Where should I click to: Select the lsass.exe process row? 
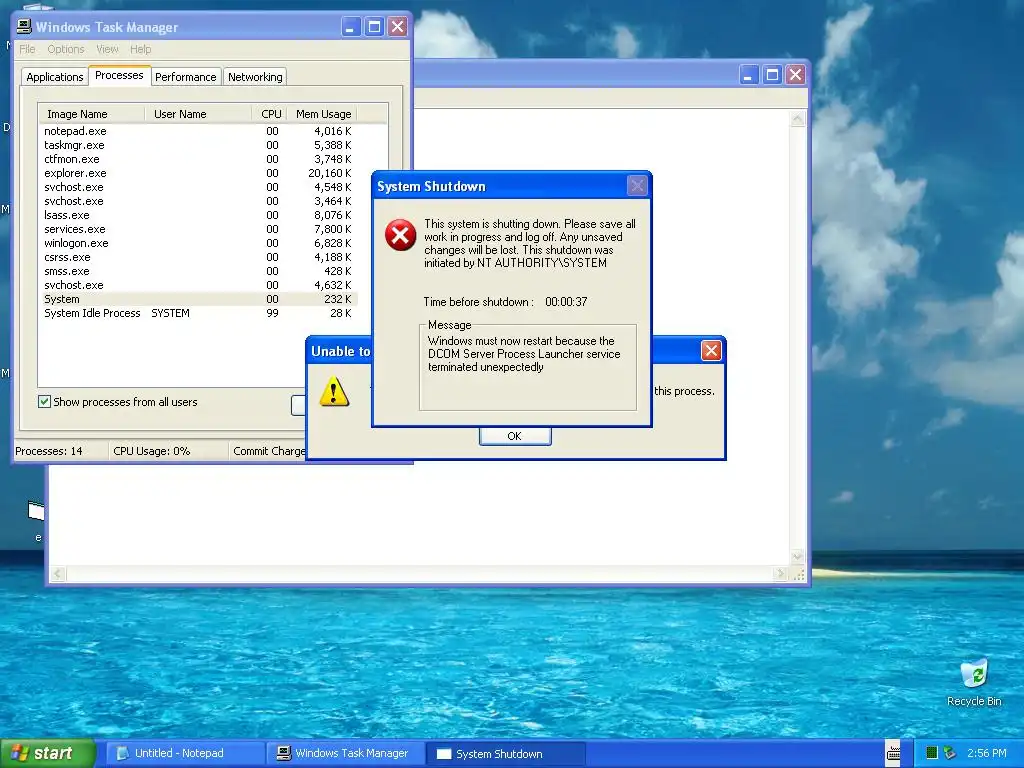click(198, 215)
